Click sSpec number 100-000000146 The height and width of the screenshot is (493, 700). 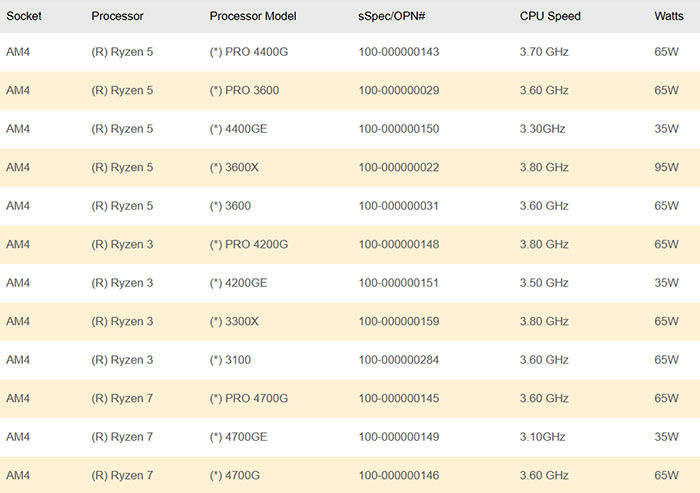tap(398, 475)
